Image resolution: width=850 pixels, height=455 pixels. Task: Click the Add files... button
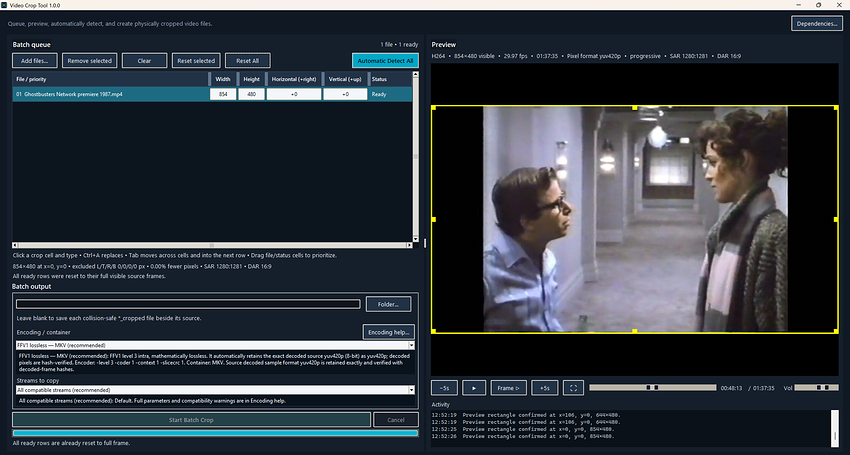pos(34,61)
